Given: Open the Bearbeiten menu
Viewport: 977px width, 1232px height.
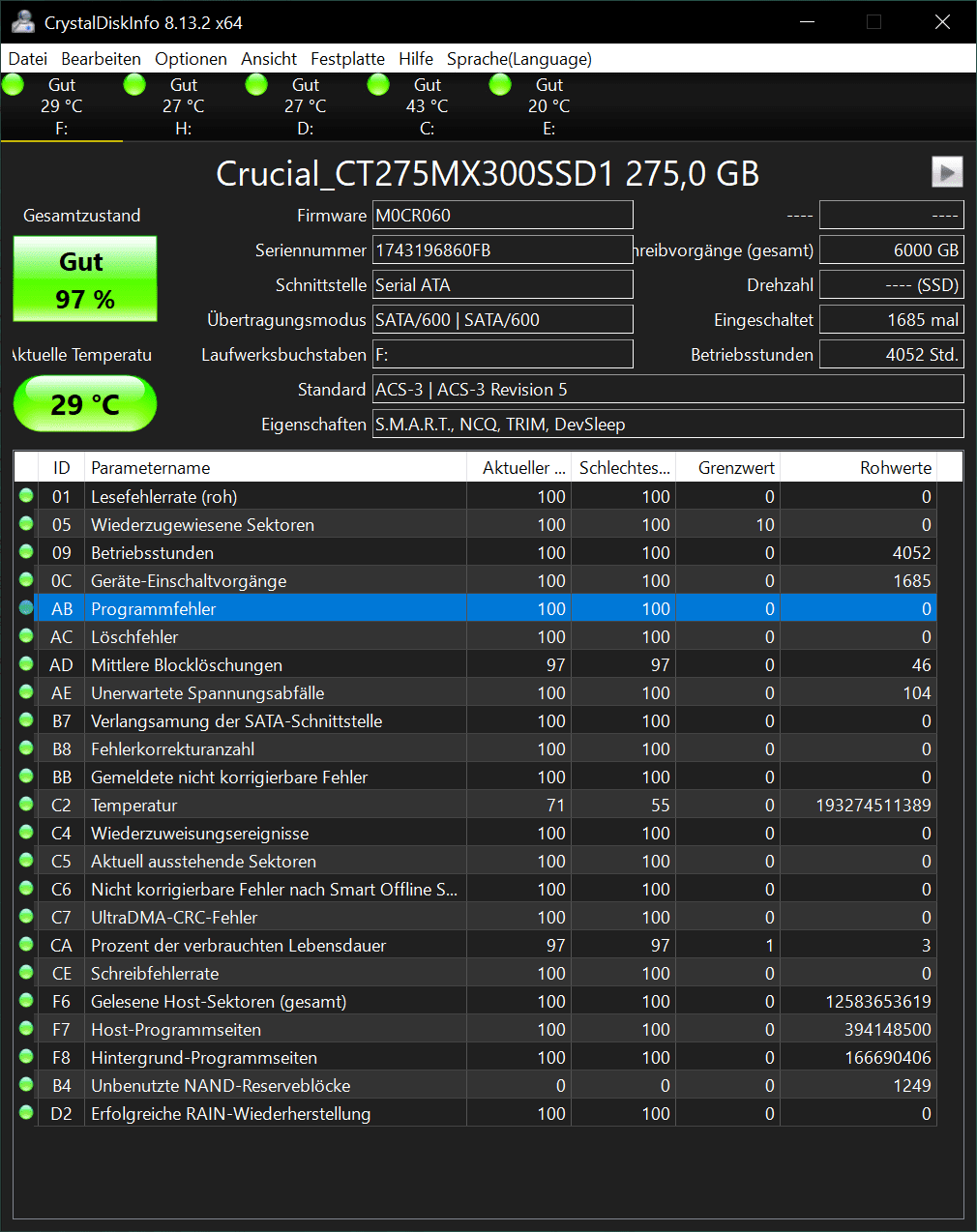Looking at the screenshot, I should pos(101,59).
